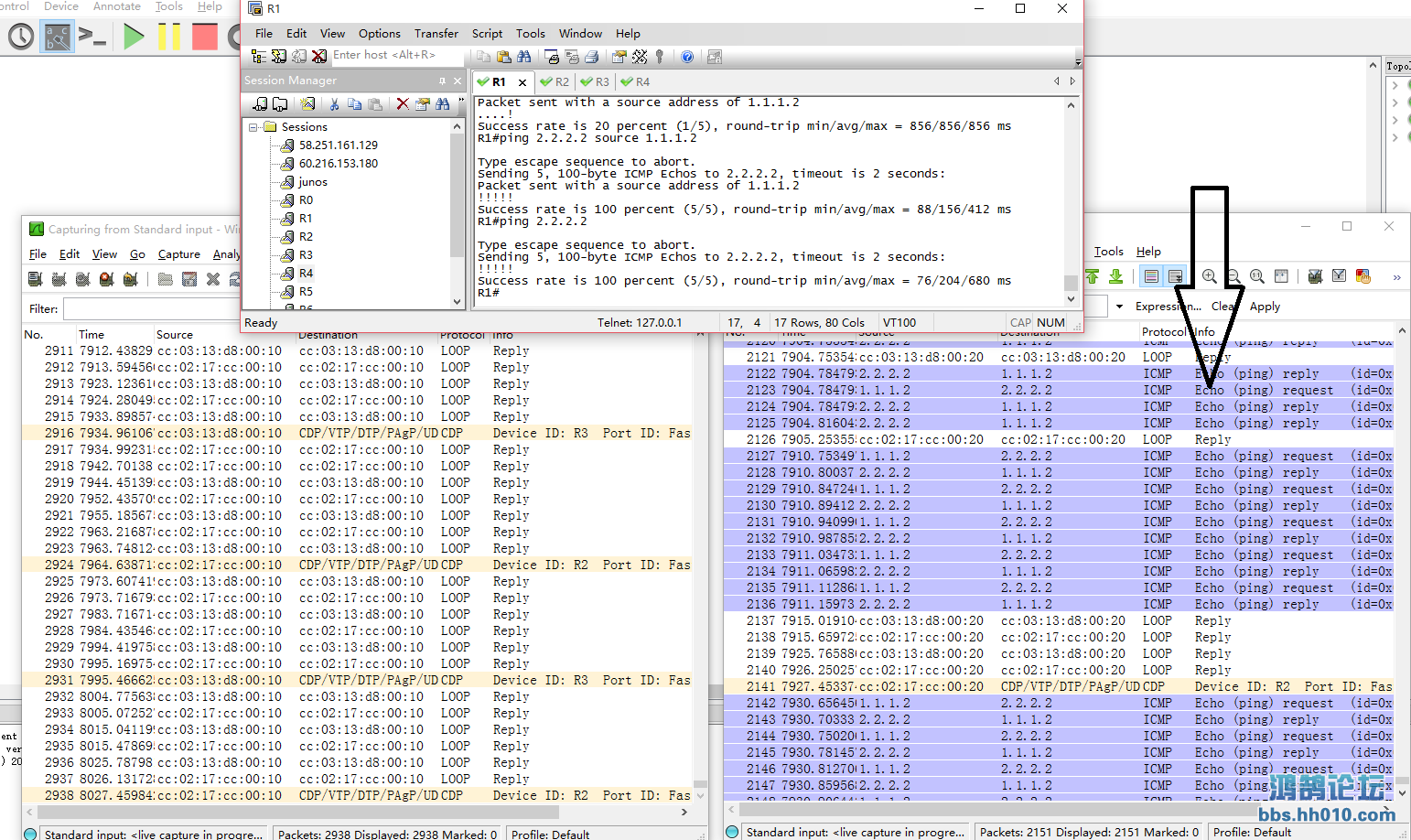
Task: Click Properties icon in Session Manager toolbar
Action: (422, 104)
